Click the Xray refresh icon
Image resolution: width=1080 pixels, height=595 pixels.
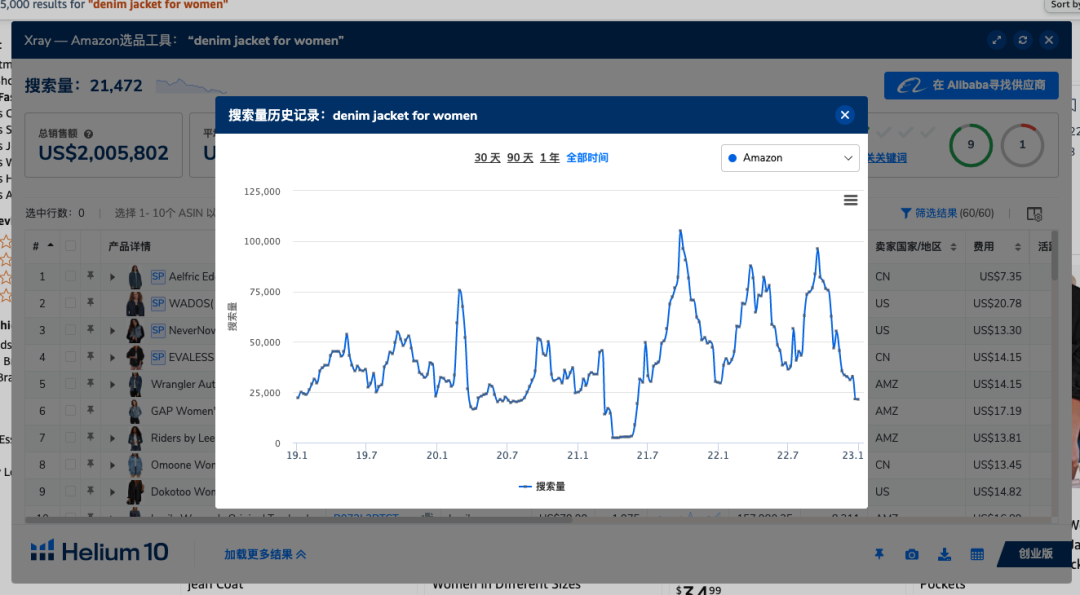click(x=1022, y=40)
